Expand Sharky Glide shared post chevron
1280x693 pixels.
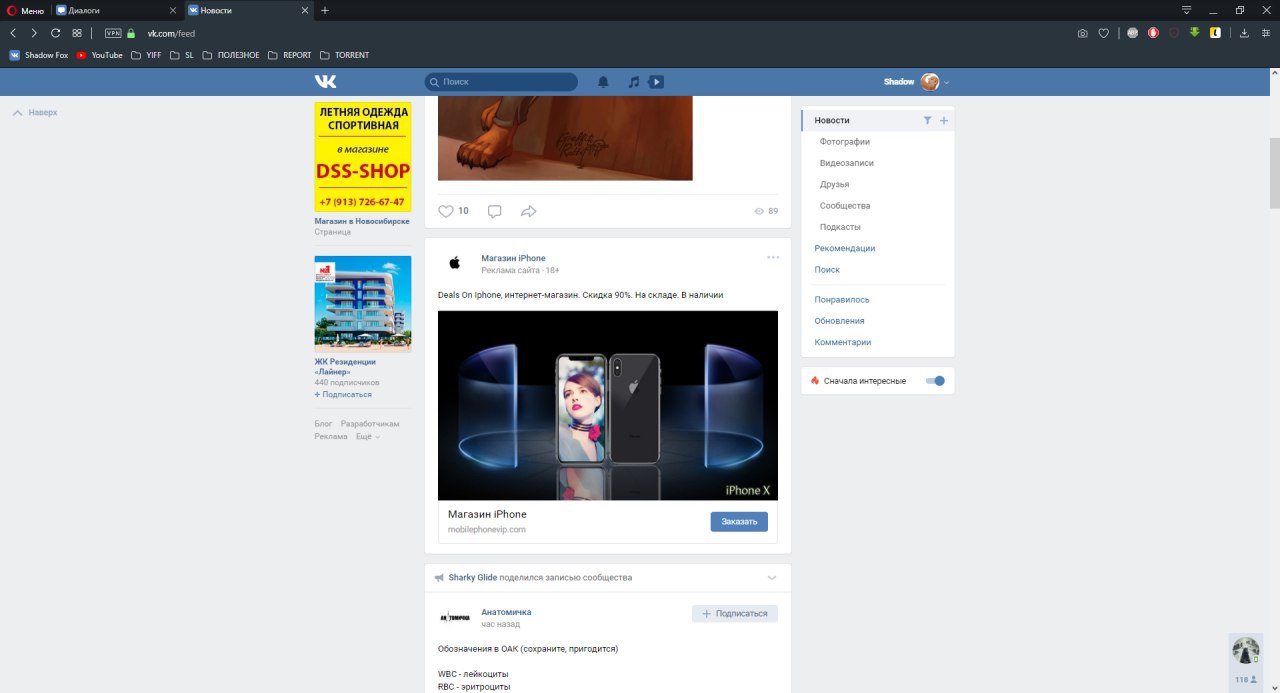[772, 578]
